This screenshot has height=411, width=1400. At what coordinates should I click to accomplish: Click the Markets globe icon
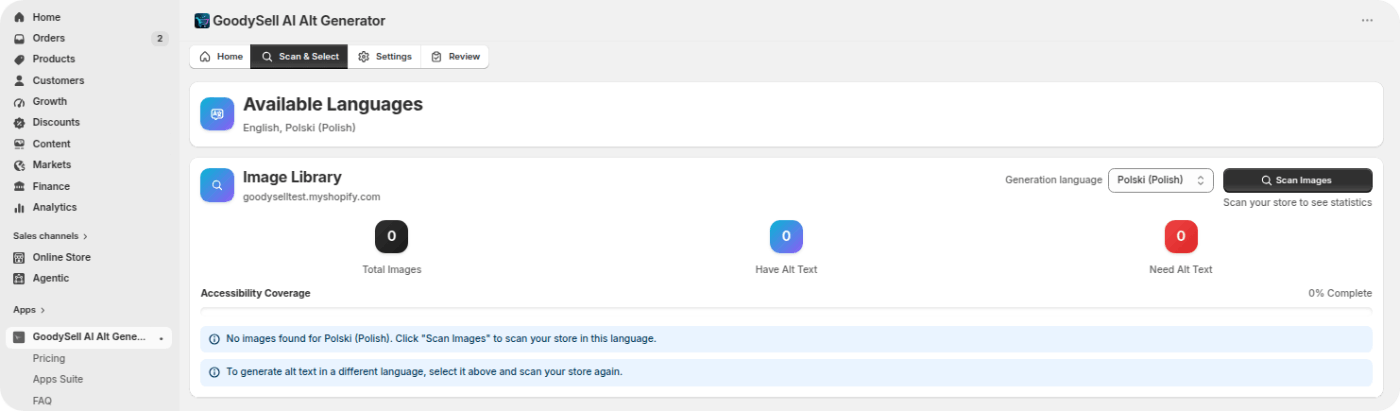tap(19, 165)
